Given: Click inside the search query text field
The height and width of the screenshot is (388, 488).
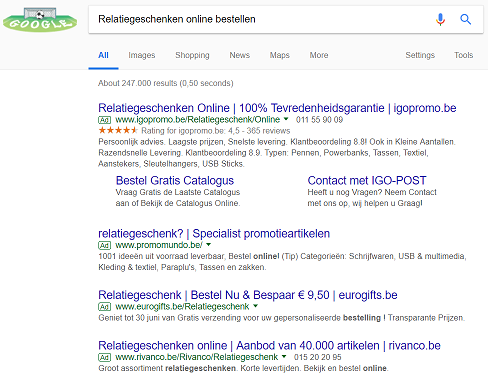Looking at the screenshot, I should (260, 19).
